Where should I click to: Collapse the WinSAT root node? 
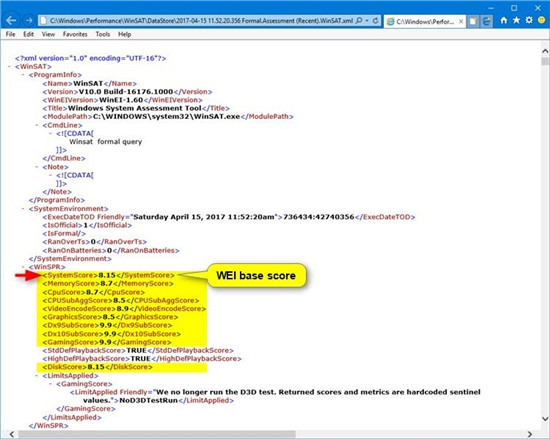pos(10,67)
